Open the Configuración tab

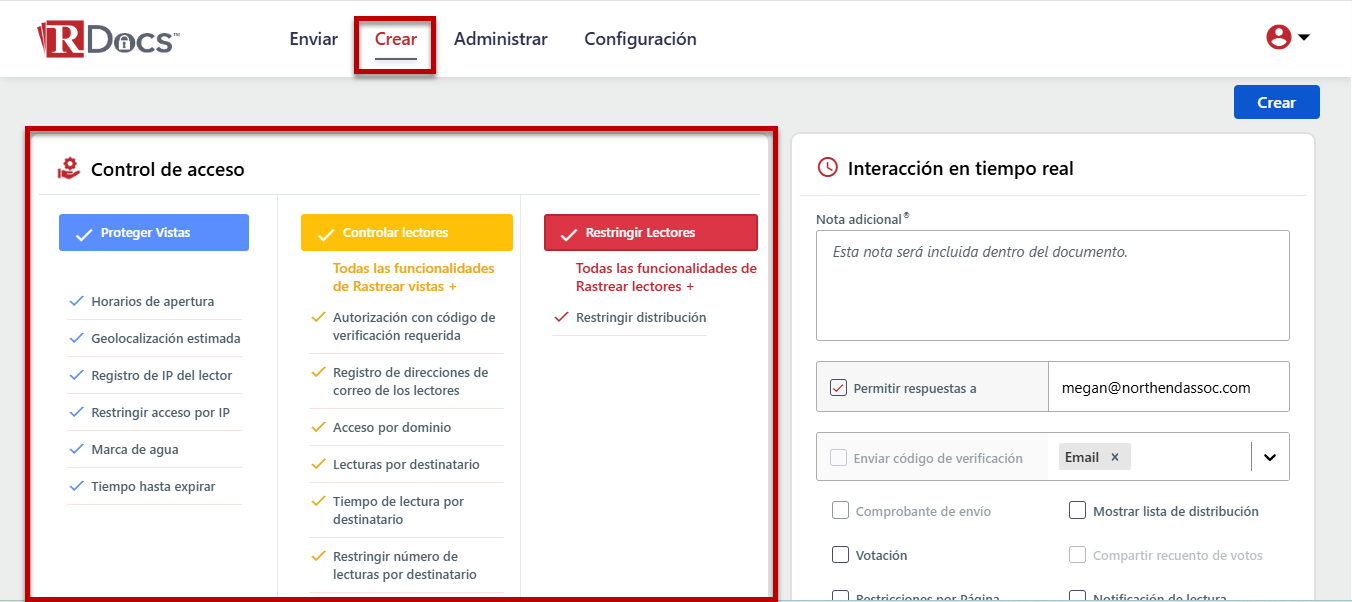(640, 38)
